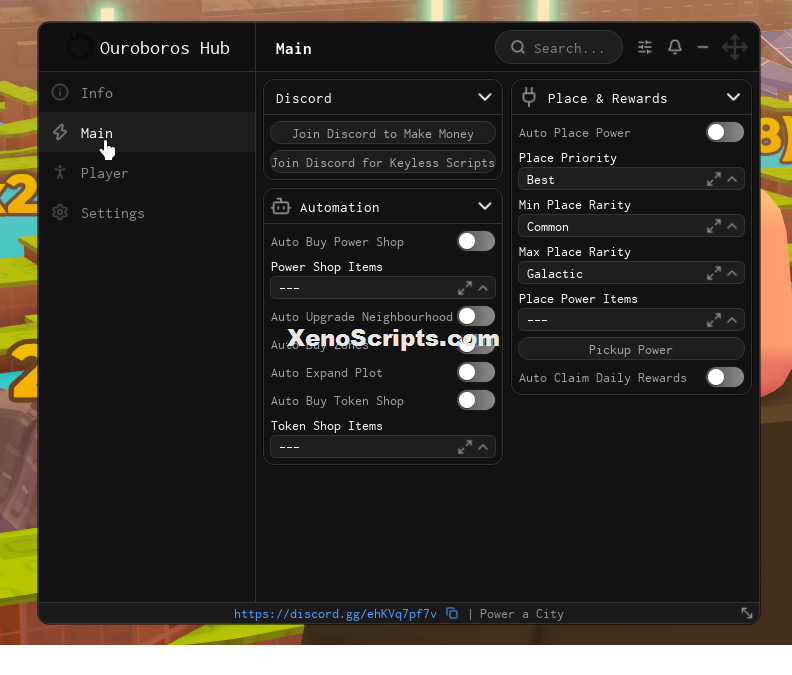Open Power Shop Items dropdown caret
Screen dimensions: 792x675
point(483,288)
